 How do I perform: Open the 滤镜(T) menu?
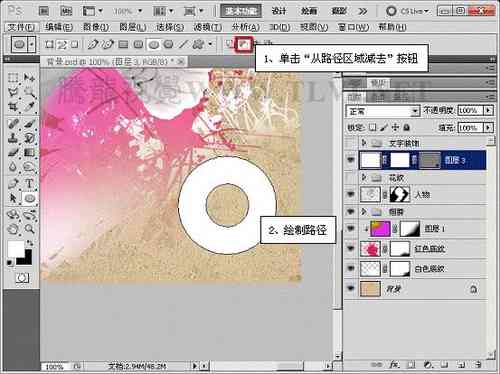pyautogui.click(x=207, y=27)
